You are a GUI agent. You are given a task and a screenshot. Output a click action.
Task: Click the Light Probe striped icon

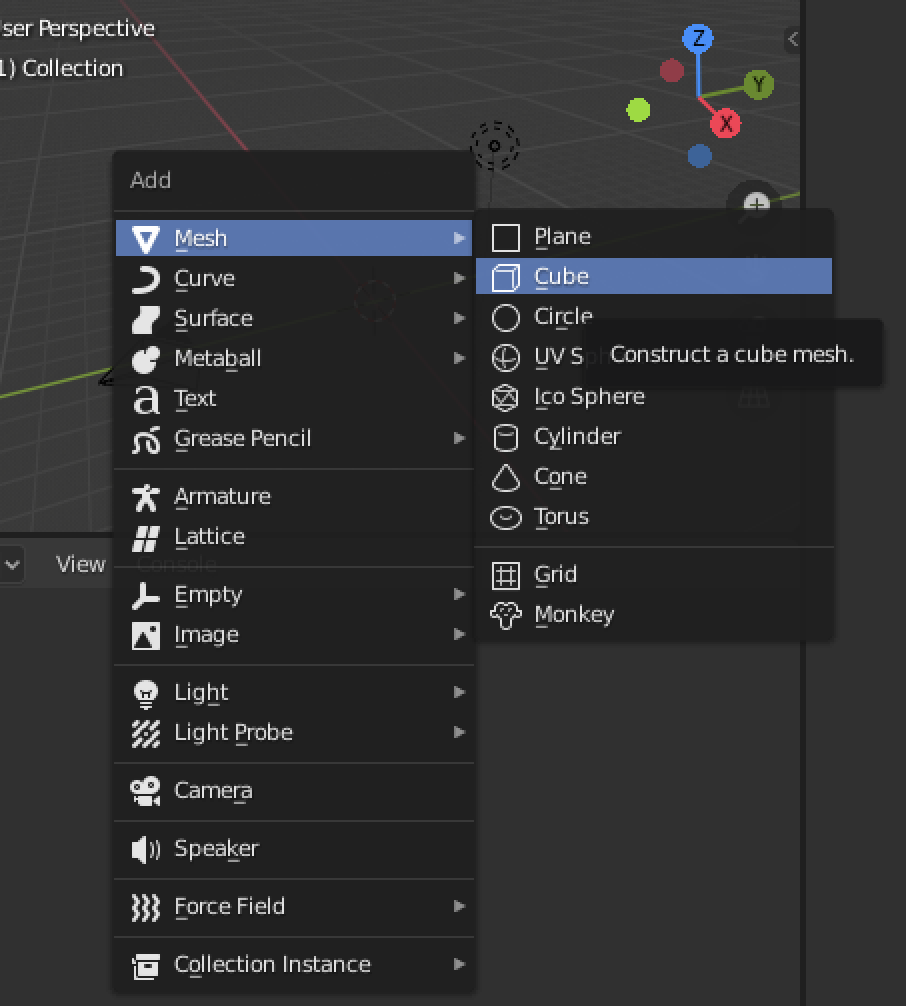click(x=146, y=733)
